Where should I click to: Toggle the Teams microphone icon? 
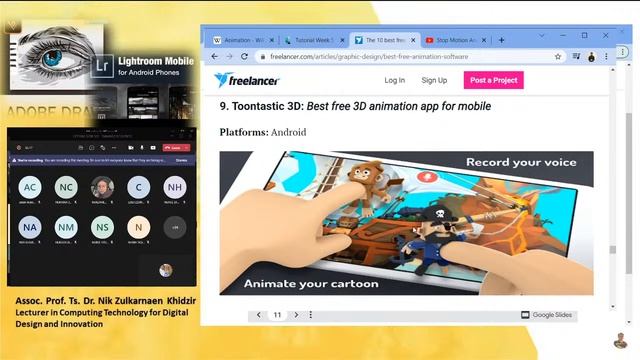click(x=142, y=147)
